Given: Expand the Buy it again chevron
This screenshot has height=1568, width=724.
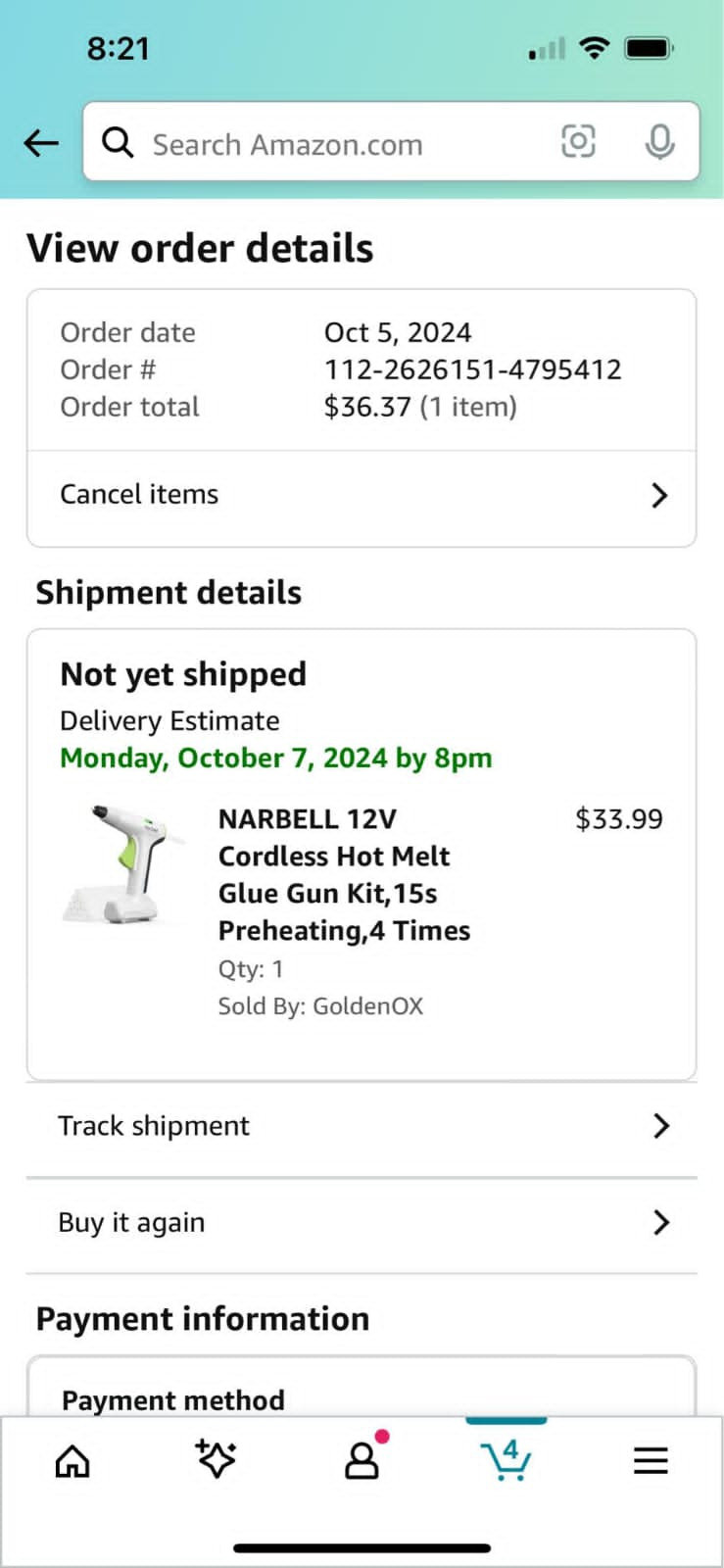Looking at the screenshot, I should pyautogui.click(x=661, y=1222).
